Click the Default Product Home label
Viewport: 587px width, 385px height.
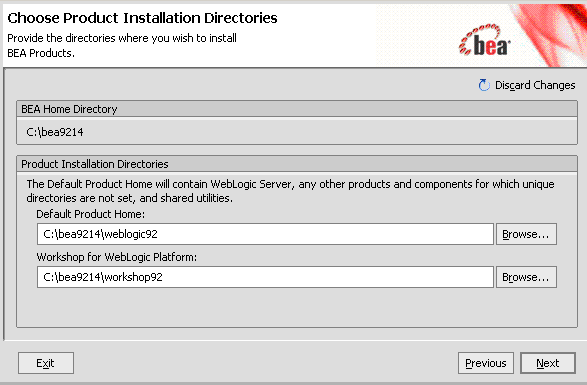coord(91,214)
